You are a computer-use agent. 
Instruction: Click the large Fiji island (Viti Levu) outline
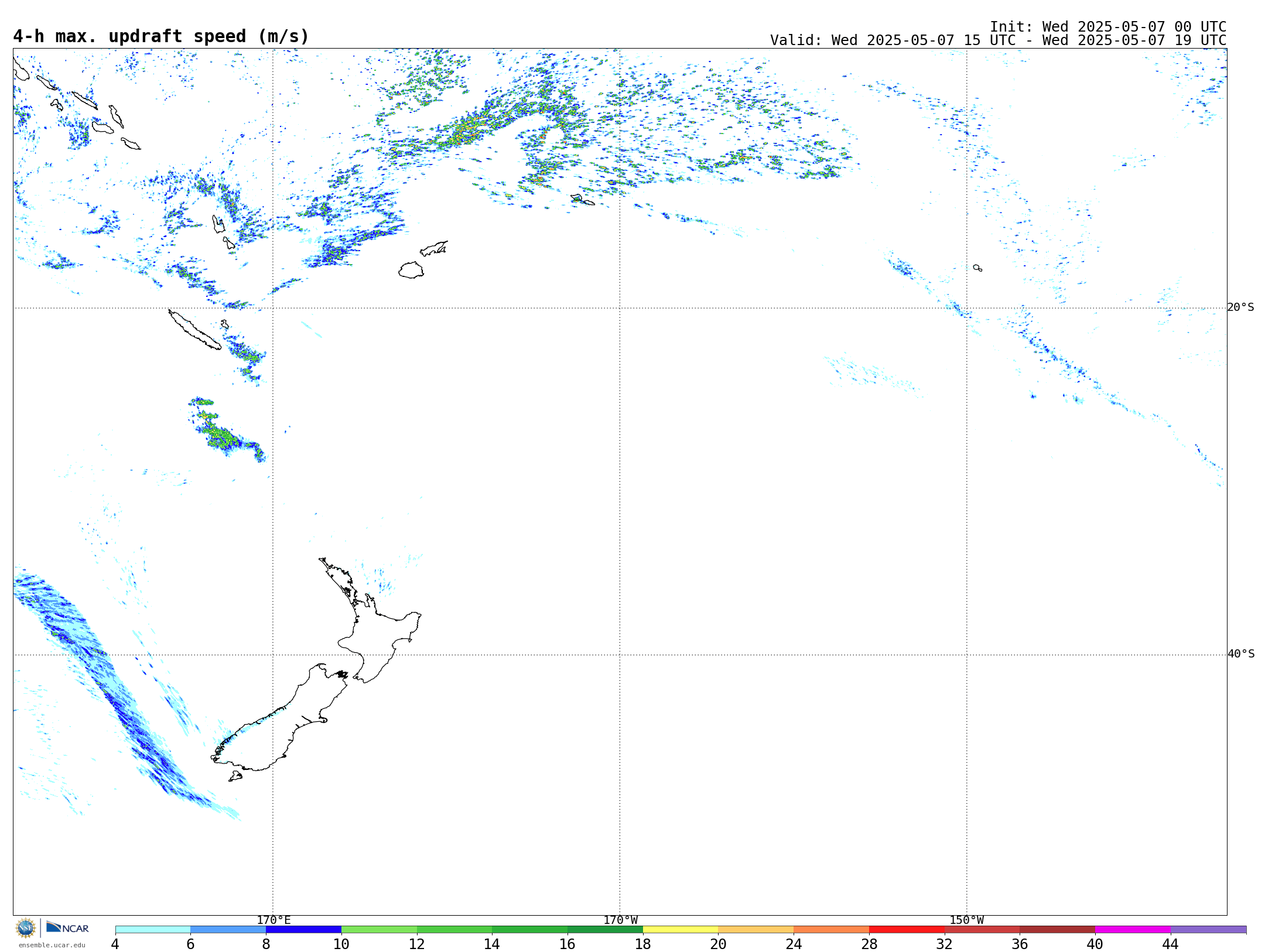point(411,270)
